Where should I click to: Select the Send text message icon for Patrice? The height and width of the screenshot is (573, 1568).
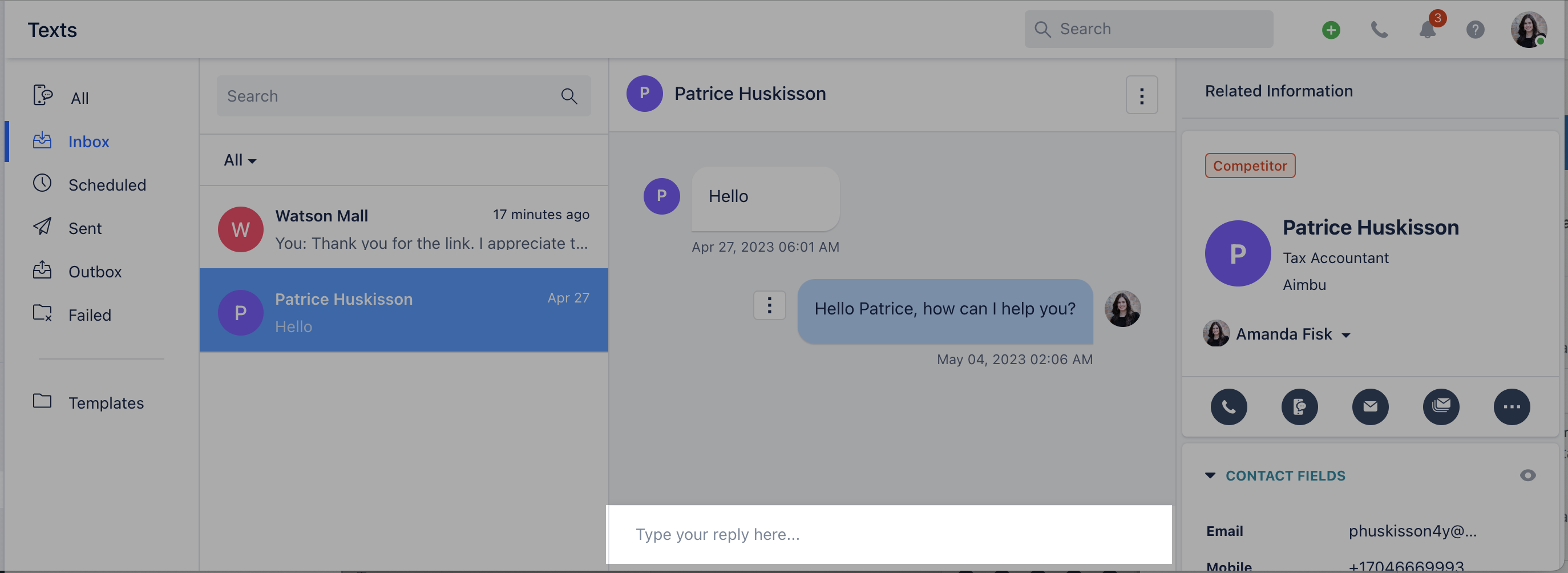1300,407
